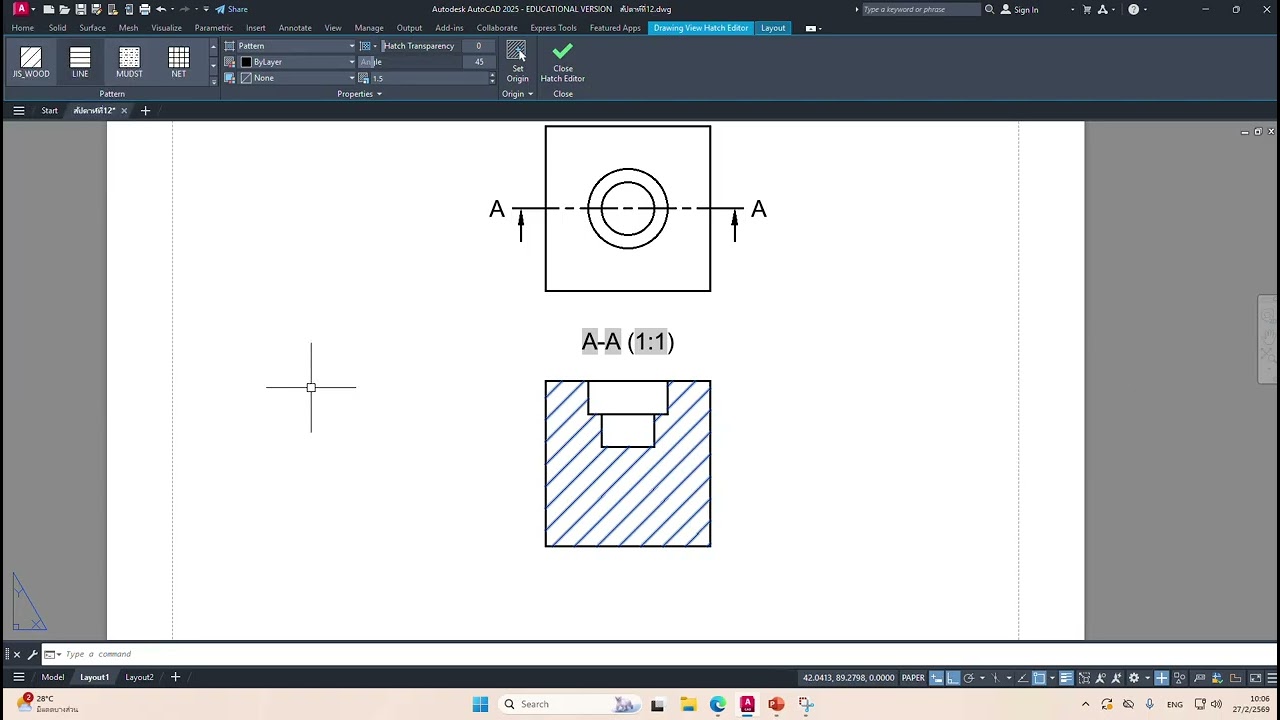
Task: Toggle Lineweight display in status bar
Action: click(1066, 678)
